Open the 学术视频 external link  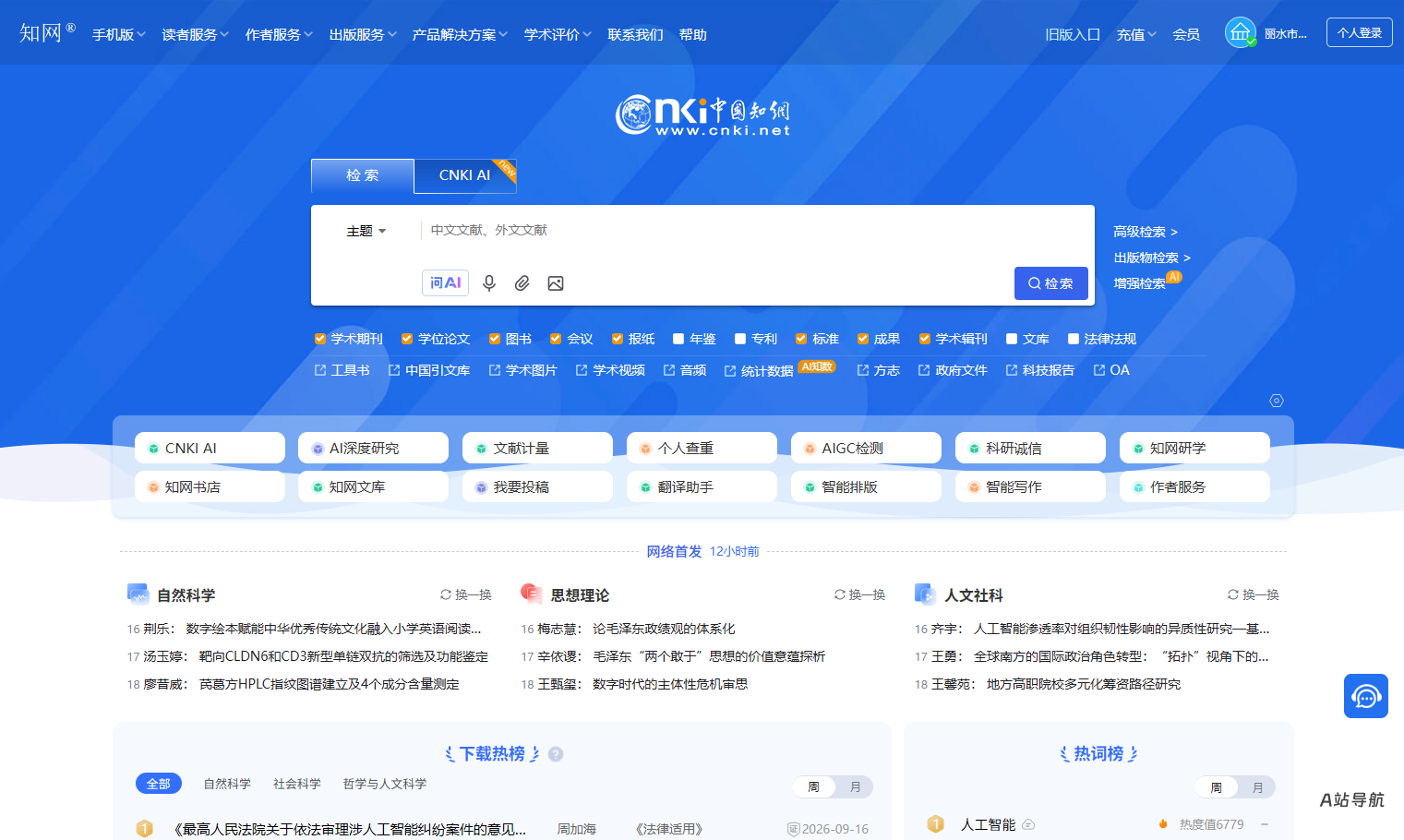(610, 370)
